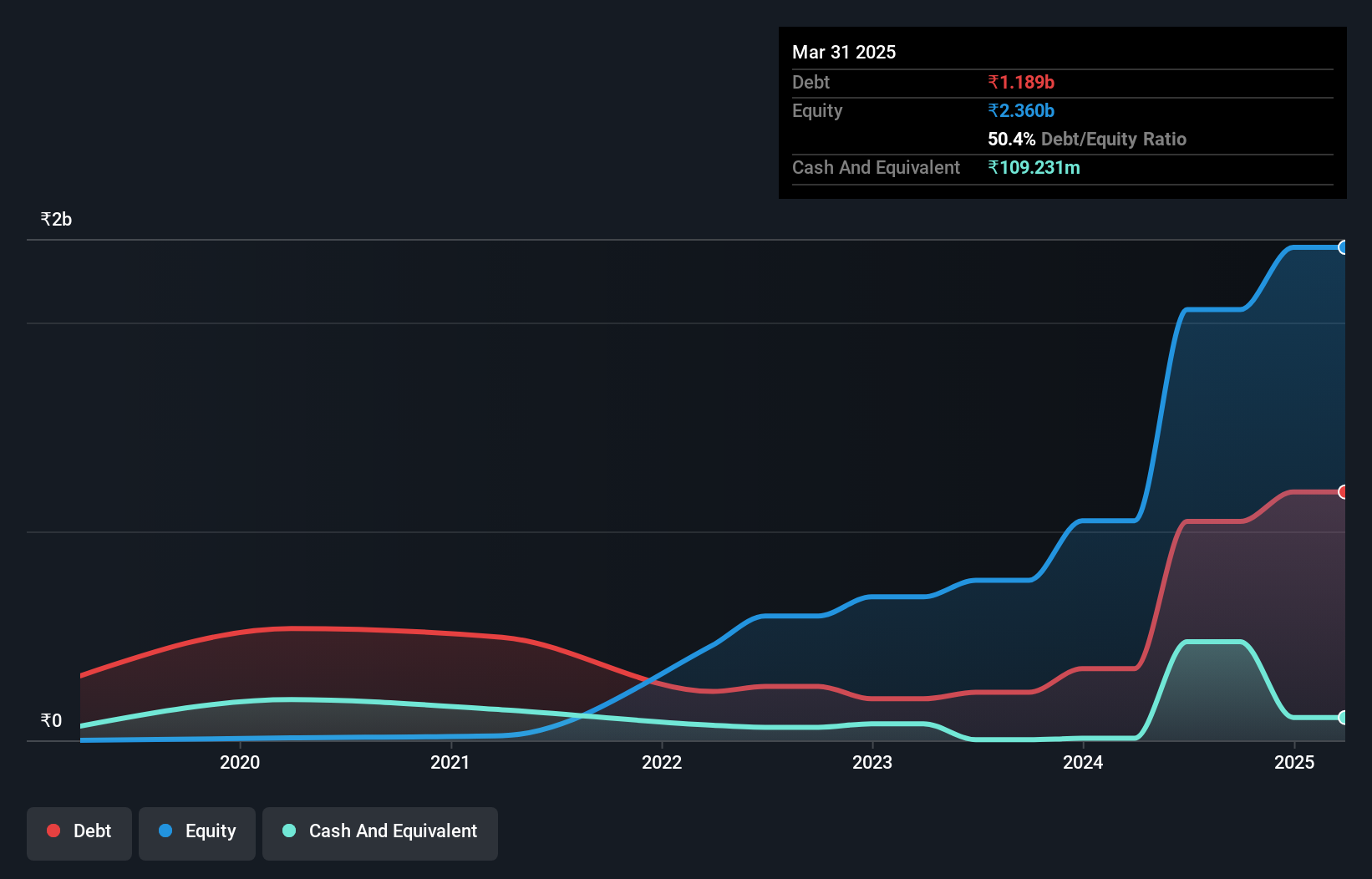Select the teal Cash endpoint marker on chart
1372x879 pixels.
pyautogui.click(x=1343, y=718)
